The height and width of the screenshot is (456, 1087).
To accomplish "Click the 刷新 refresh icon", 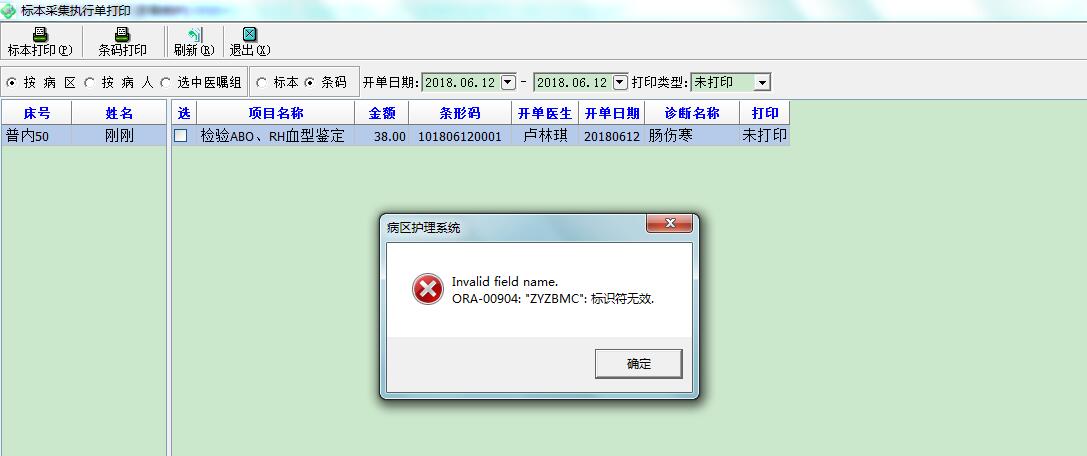I will click(x=194, y=35).
